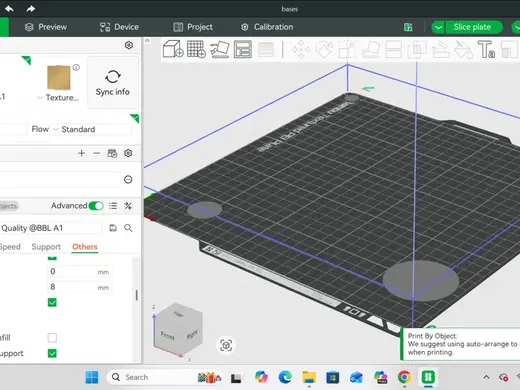Click the Slice plate button
Viewport: 520px width, 390px height.
click(472, 27)
